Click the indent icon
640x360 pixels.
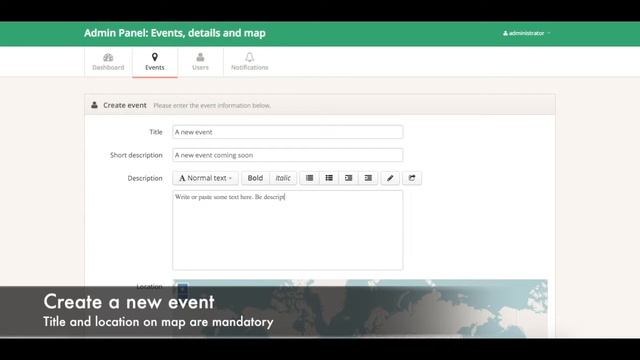[368, 178]
